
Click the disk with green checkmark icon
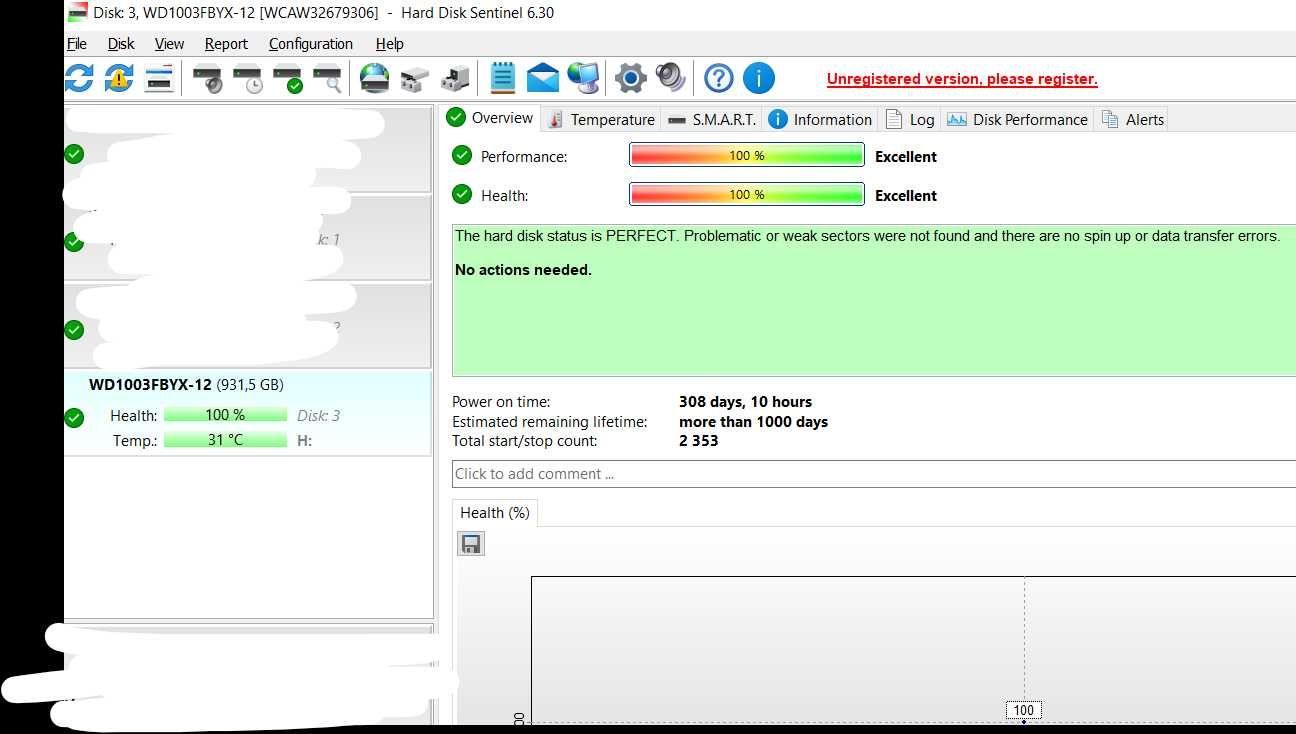pyautogui.click(x=289, y=78)
